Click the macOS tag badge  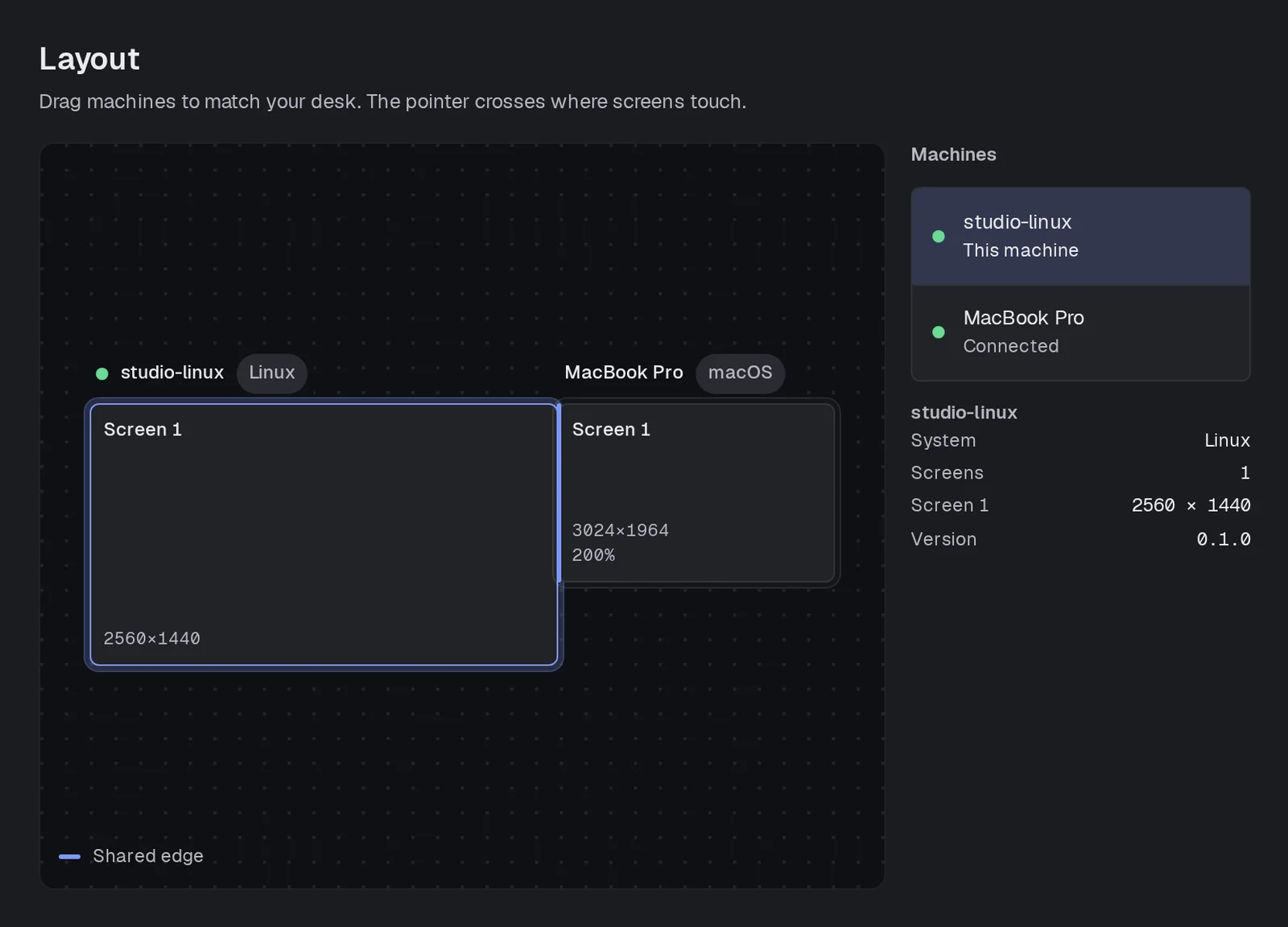click(741, 373)
